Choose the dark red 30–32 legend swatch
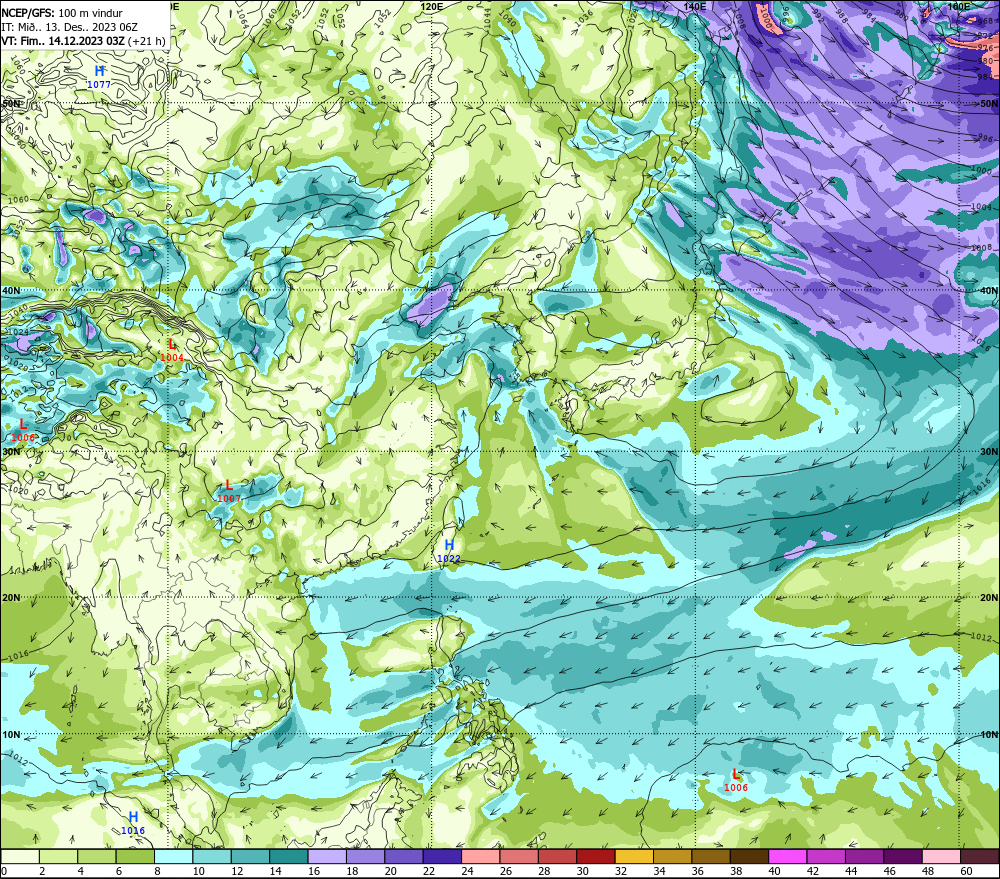 tap(596, 856)
